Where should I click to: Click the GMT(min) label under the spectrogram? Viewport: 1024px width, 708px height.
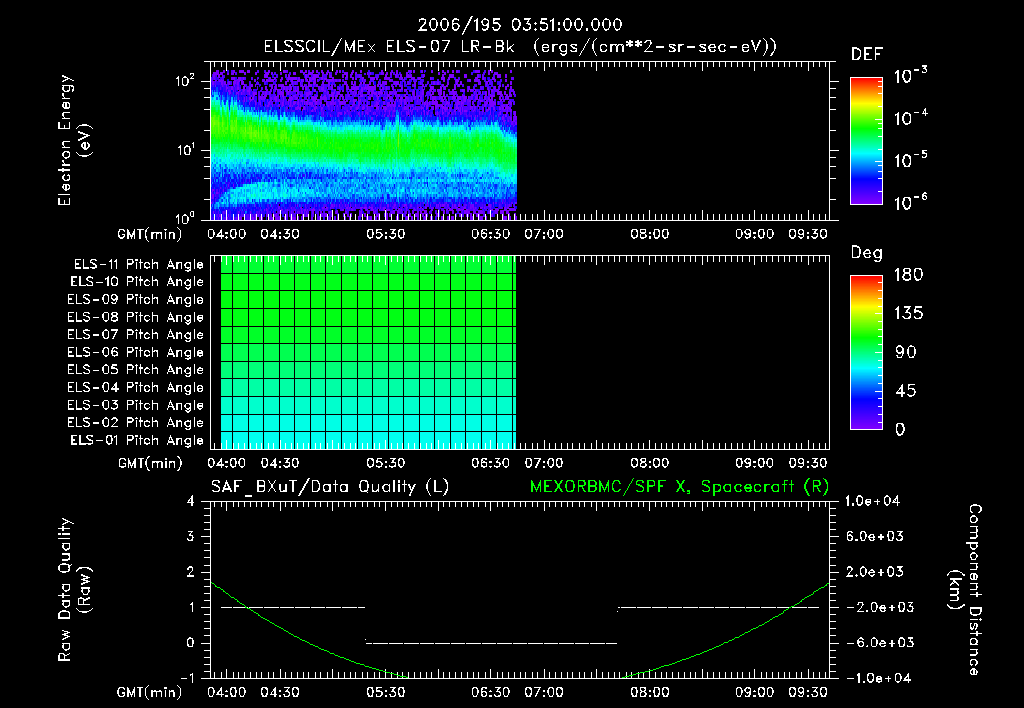(x=150, y=234)
